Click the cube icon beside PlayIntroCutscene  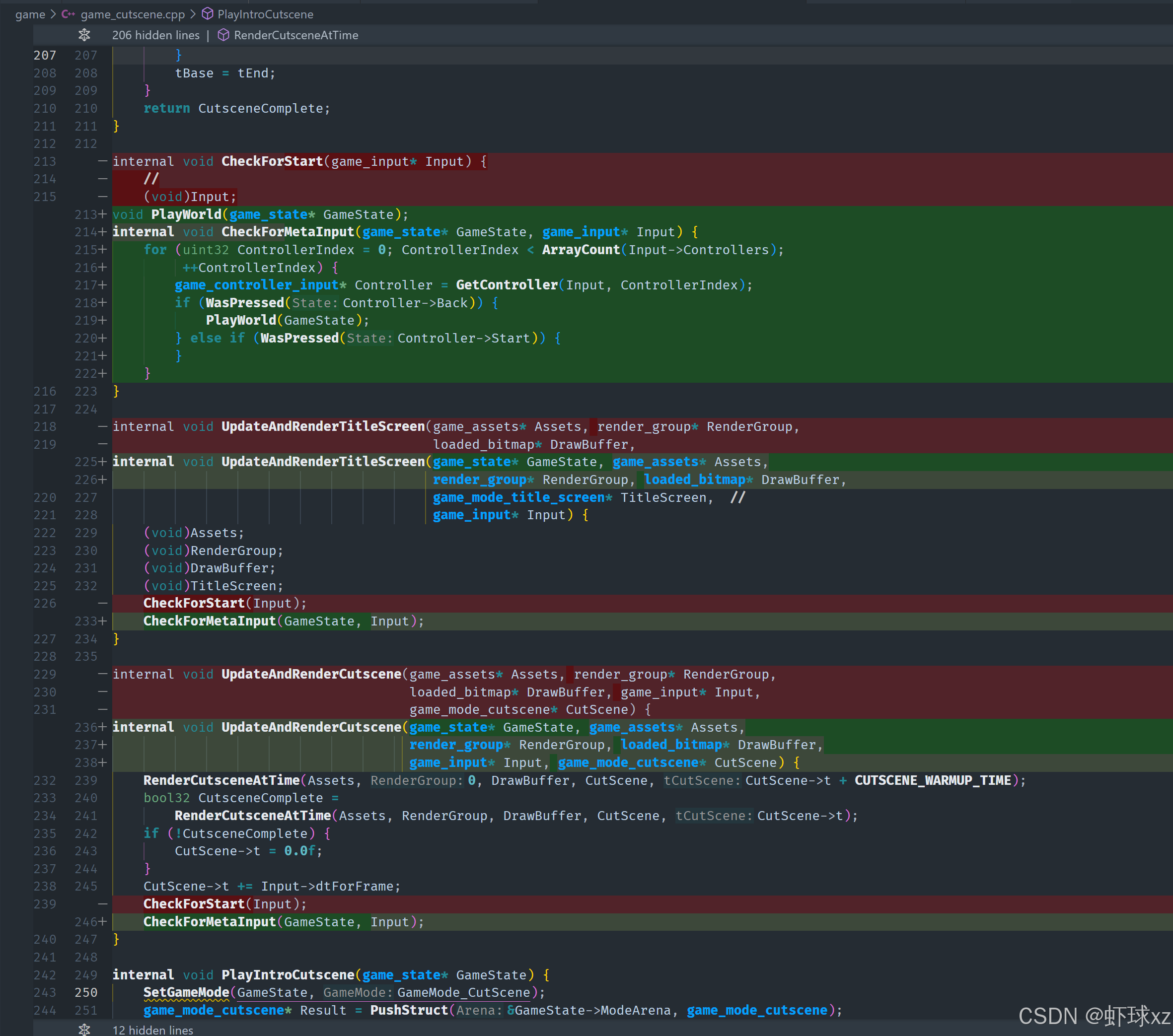click(208, 14)
